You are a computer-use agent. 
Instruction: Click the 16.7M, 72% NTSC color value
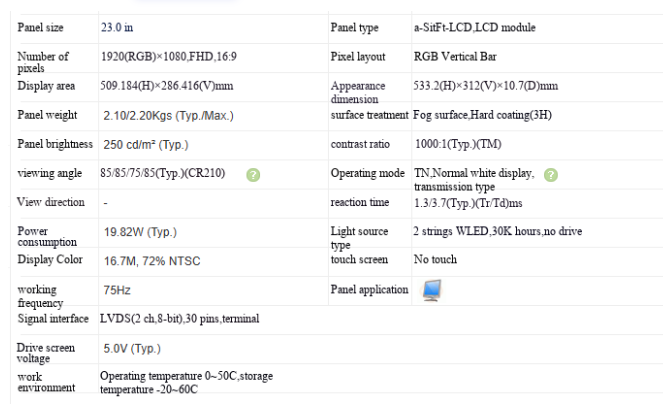(152, 261)
